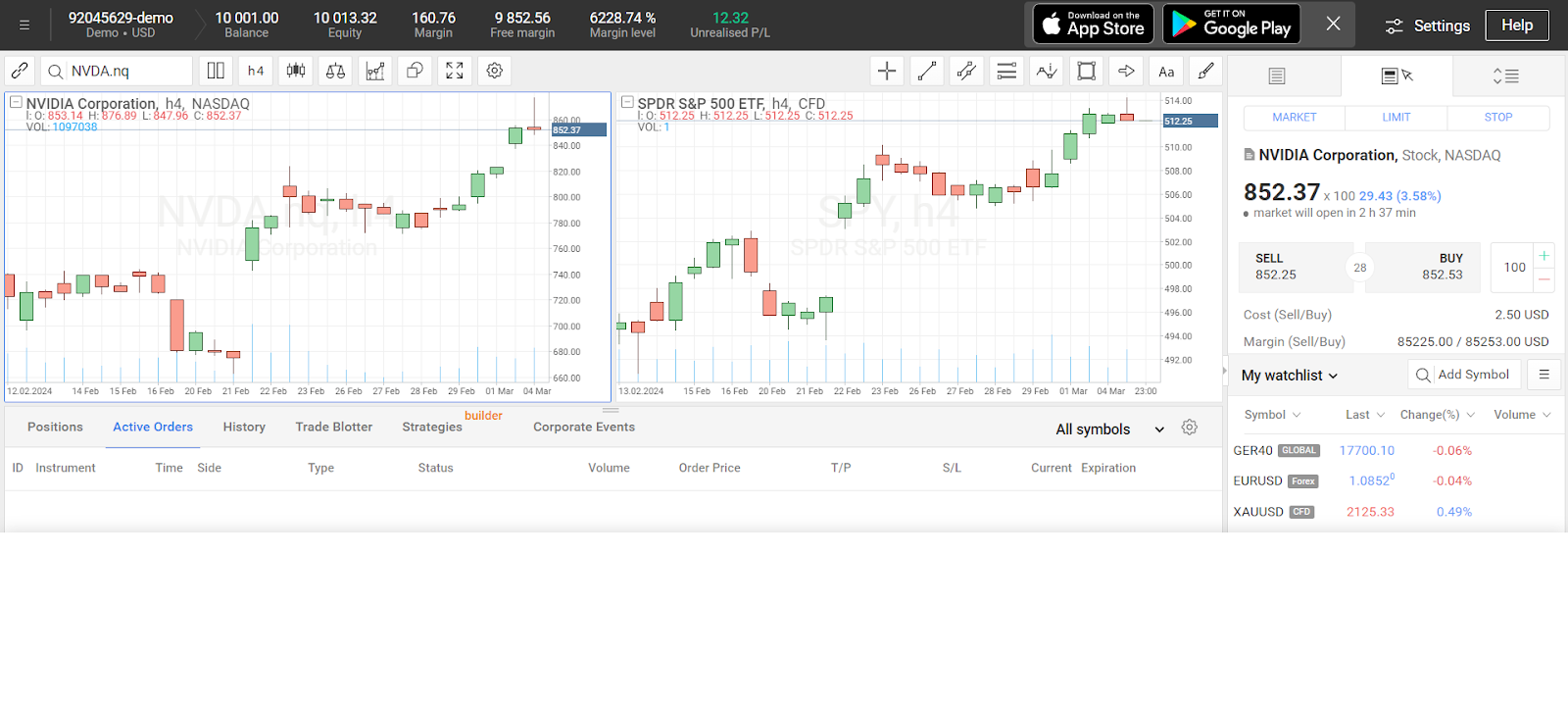Select the Aa text annotation tool
Image resolution: width=1568 pixels, height=706 pixels.
[x=1166, y=71]
